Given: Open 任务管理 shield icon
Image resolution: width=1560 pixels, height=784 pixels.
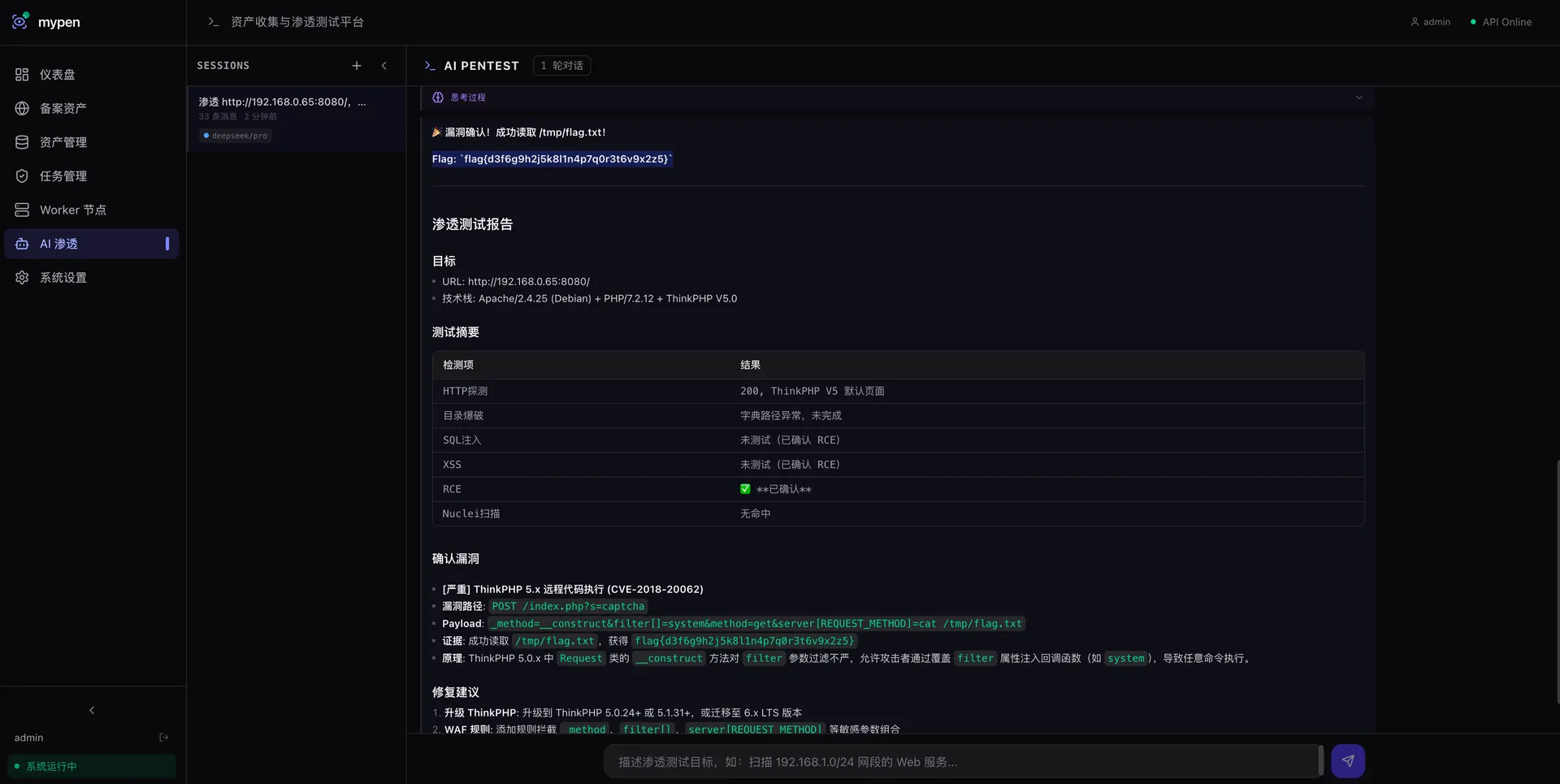Looking at the screenshot, I should click(22, 176).
